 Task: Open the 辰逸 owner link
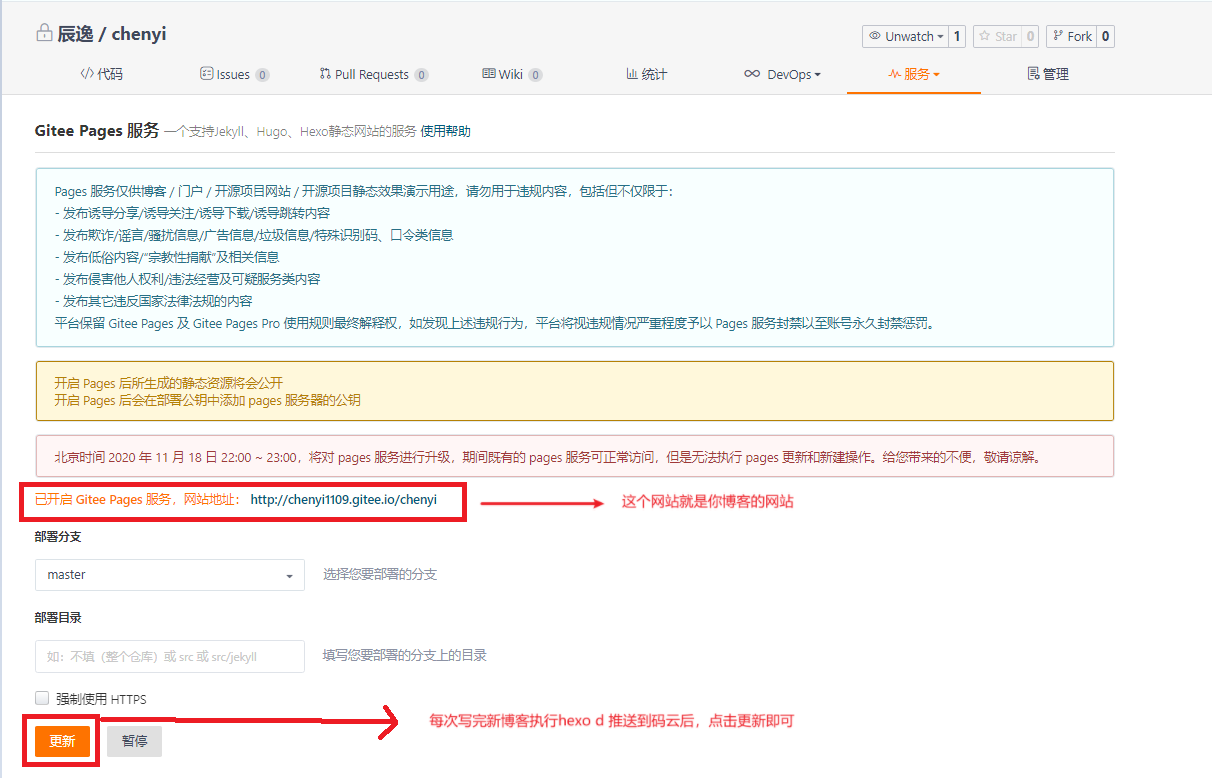[x=75, y=34]
